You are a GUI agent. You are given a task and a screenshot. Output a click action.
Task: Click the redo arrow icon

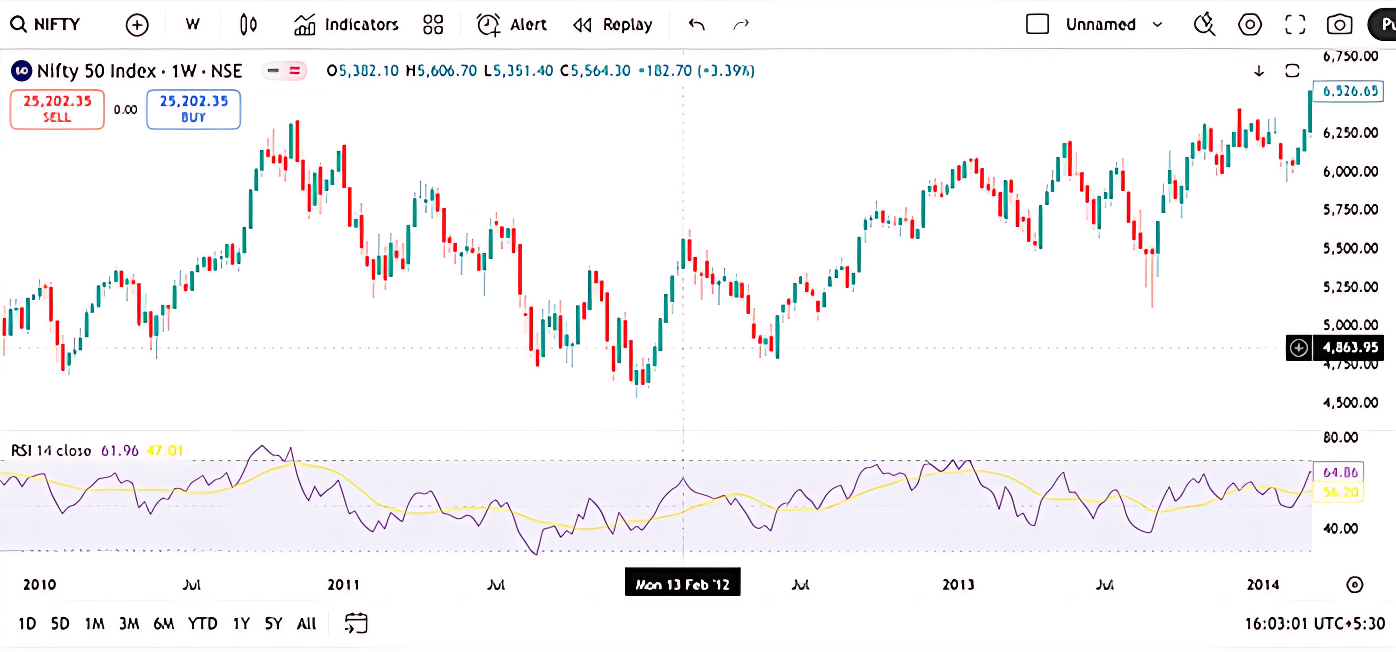click(741, 24)
